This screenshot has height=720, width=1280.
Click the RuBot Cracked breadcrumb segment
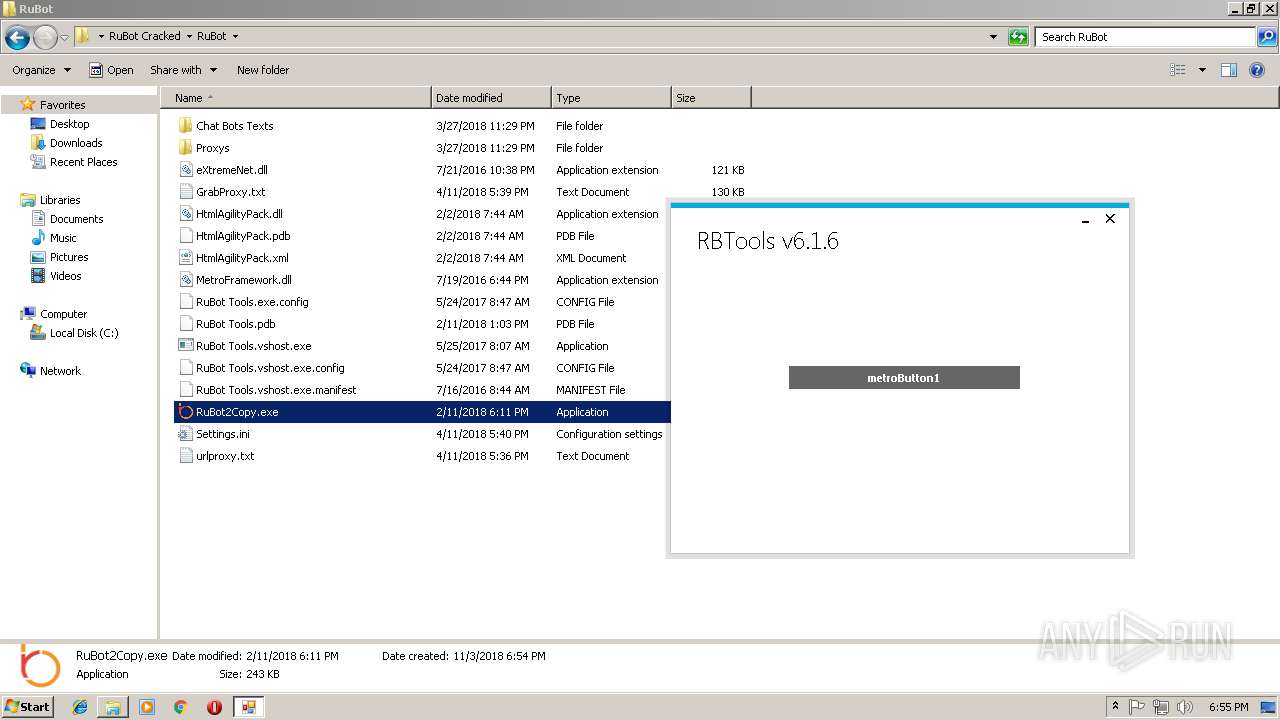point(144,36)
